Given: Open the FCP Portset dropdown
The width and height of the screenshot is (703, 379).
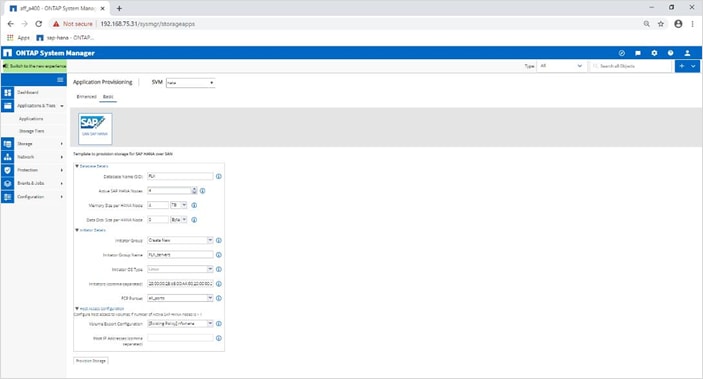Looking at the screenshot, I should click(x=180, y=298).
